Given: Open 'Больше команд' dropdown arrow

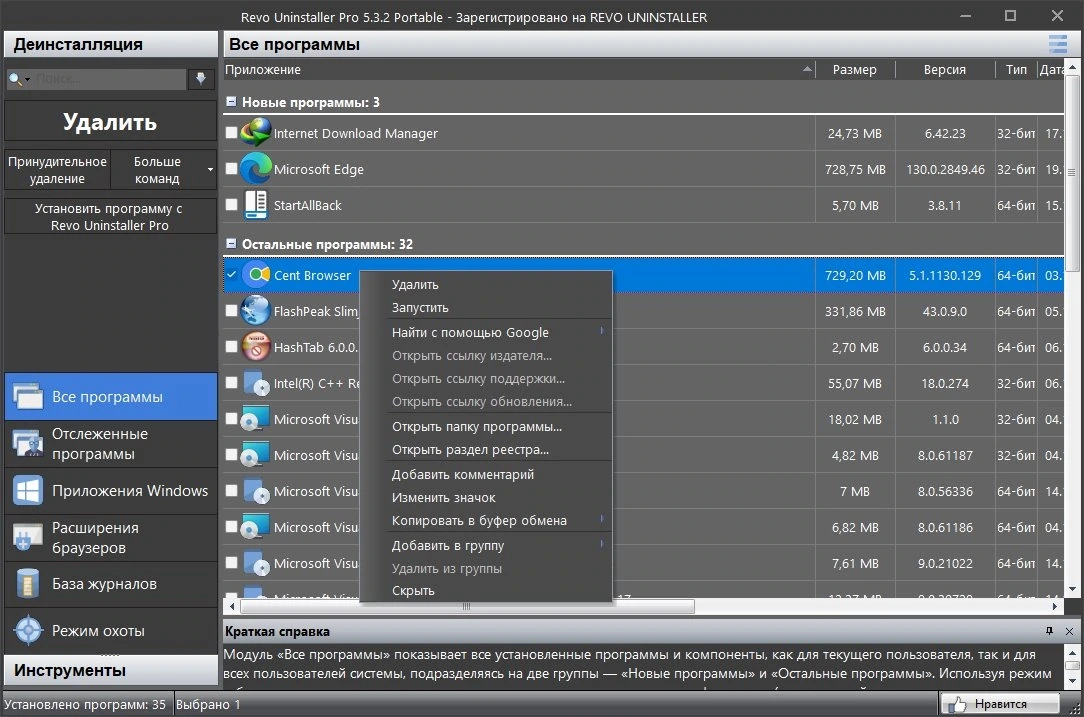Looking at the screenshot, I should (x=210, y=169).
